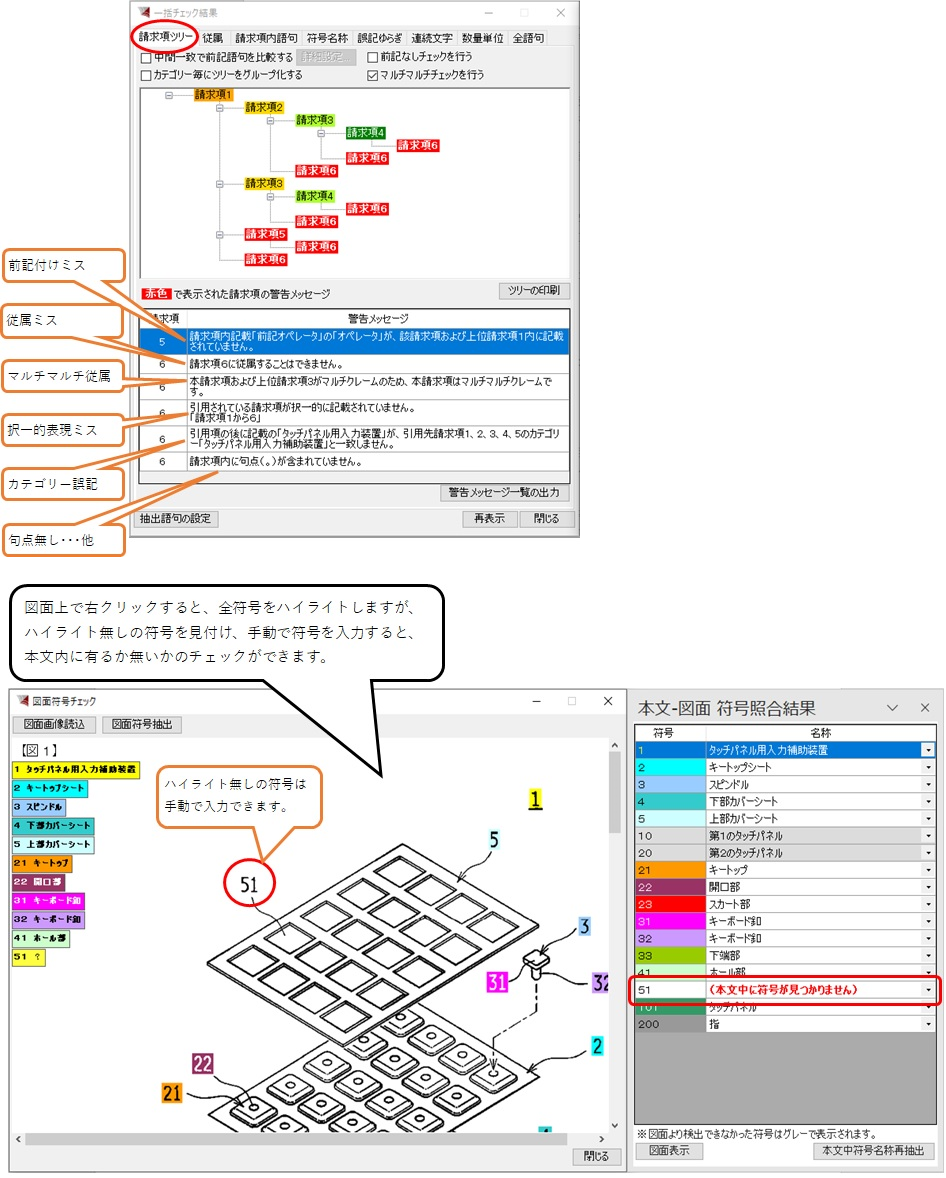The height and width of the screenshot is (1178, 946).
Task: Collapse the 請求項2 tree node
Action: pos(219,108)
